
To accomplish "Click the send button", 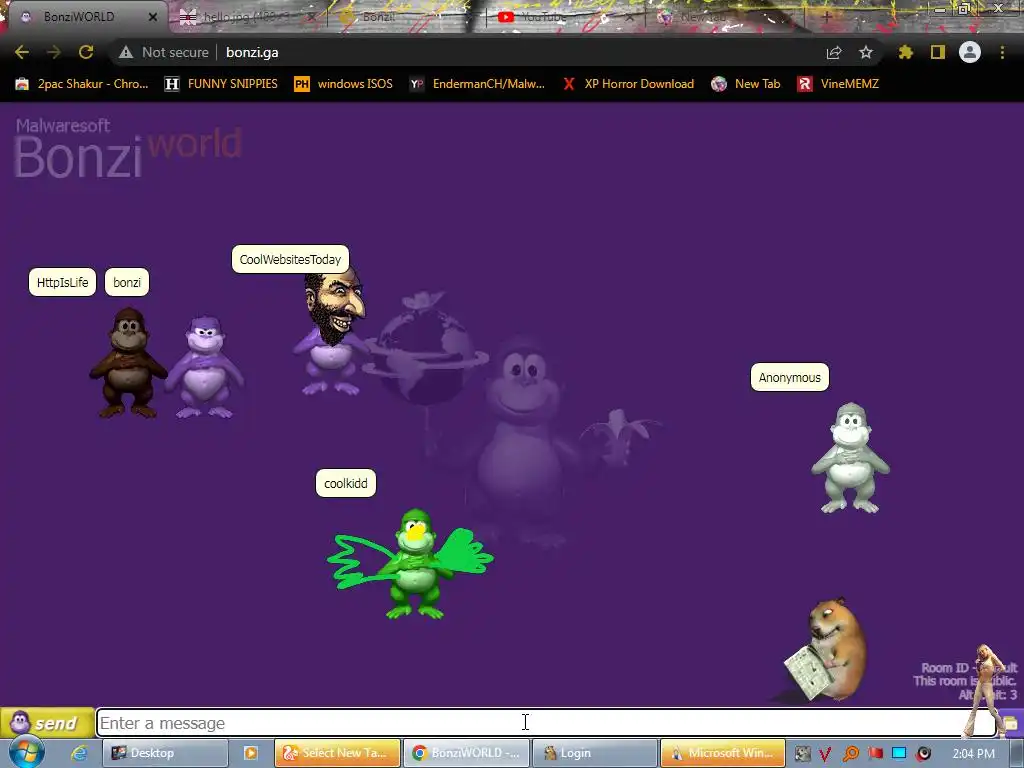I will click(x=47, y=723).
